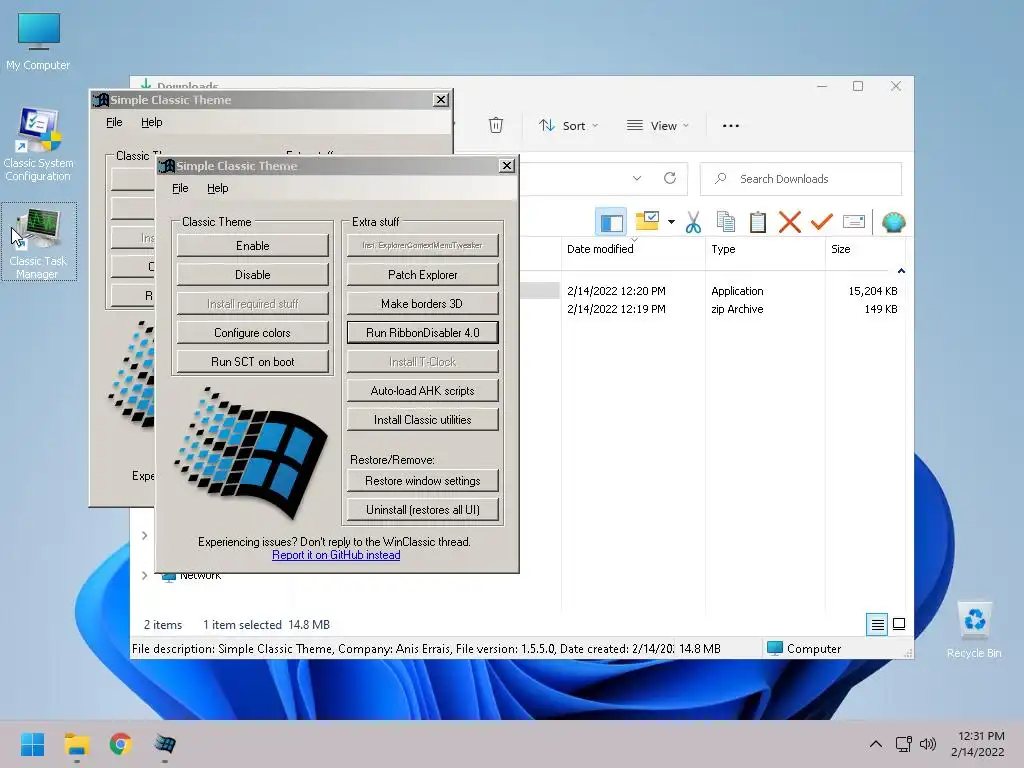The width and height of the screenshot is (1024, 768).
Task: Click the volume speaker tray icon
Action: (927, 744)
